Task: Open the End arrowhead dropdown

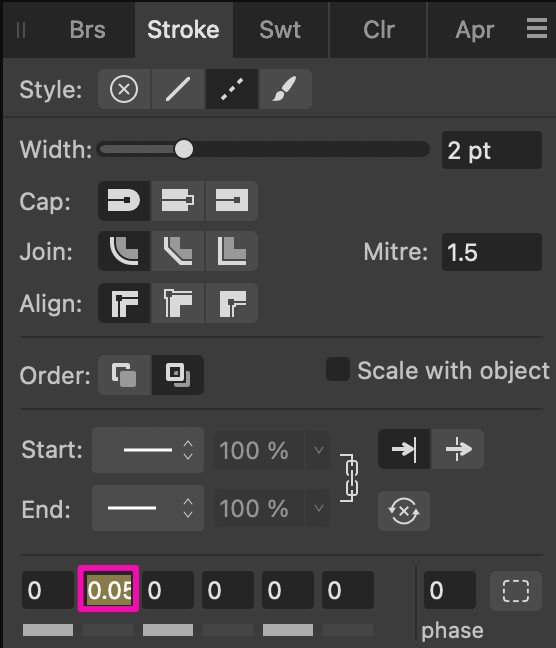Action: [x=148, y=508]
